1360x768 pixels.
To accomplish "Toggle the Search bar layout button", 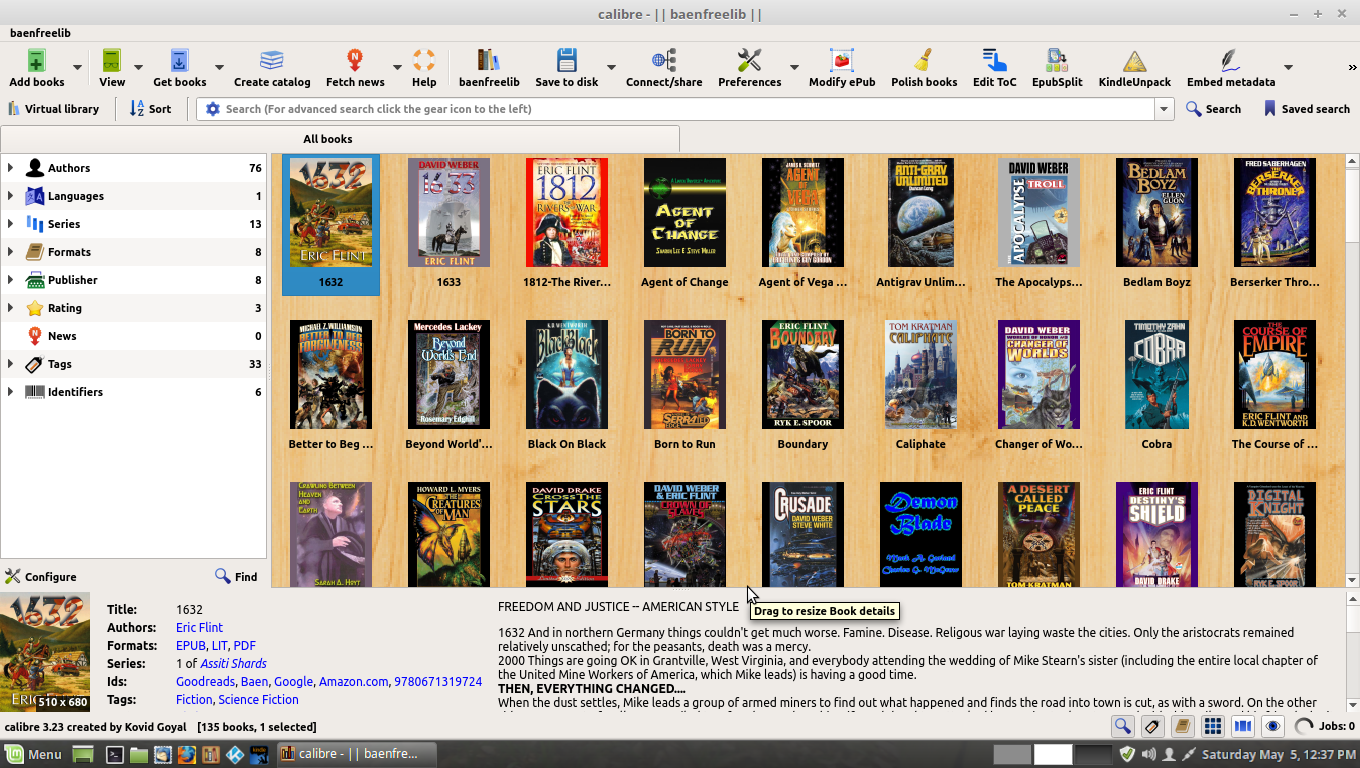I will pos(1123,727).
